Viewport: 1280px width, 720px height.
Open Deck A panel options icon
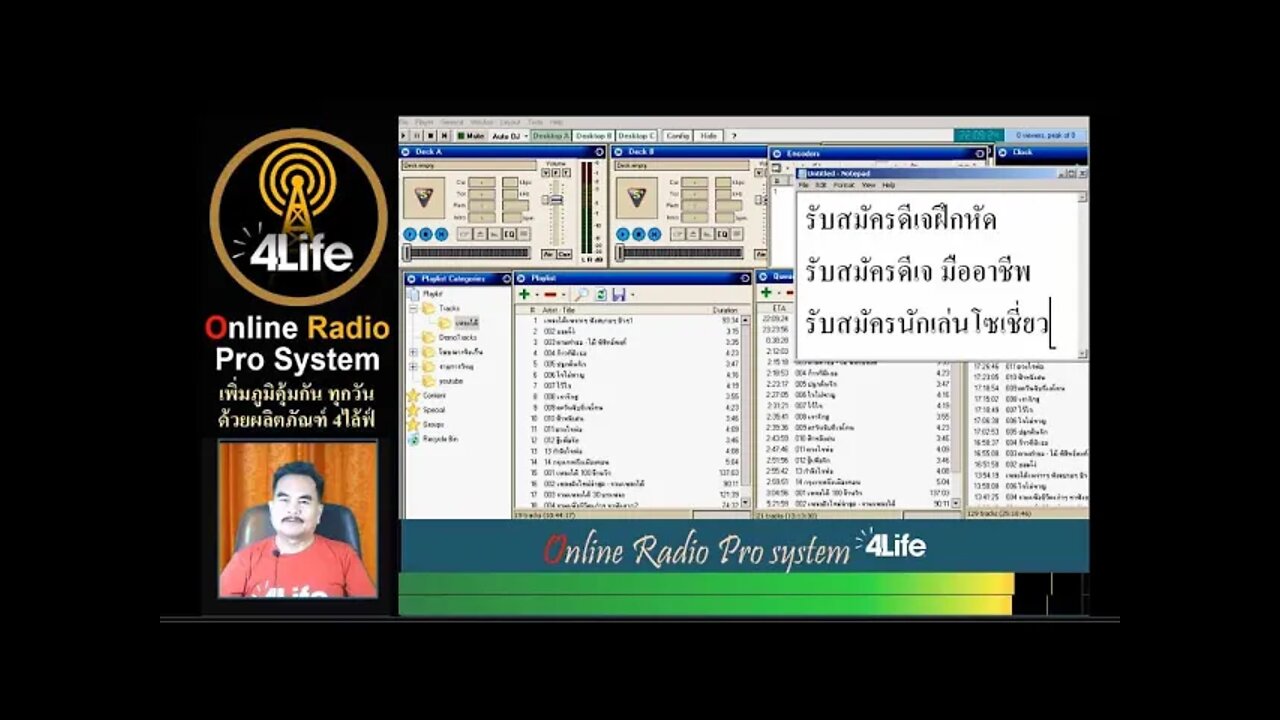pyautogui.click(x=599, y=152)
